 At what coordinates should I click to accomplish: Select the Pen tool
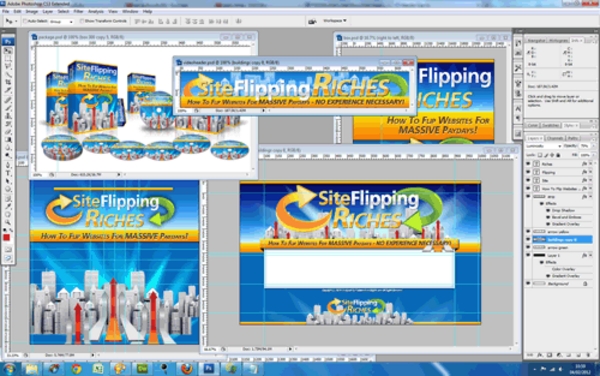pos(8,165)
